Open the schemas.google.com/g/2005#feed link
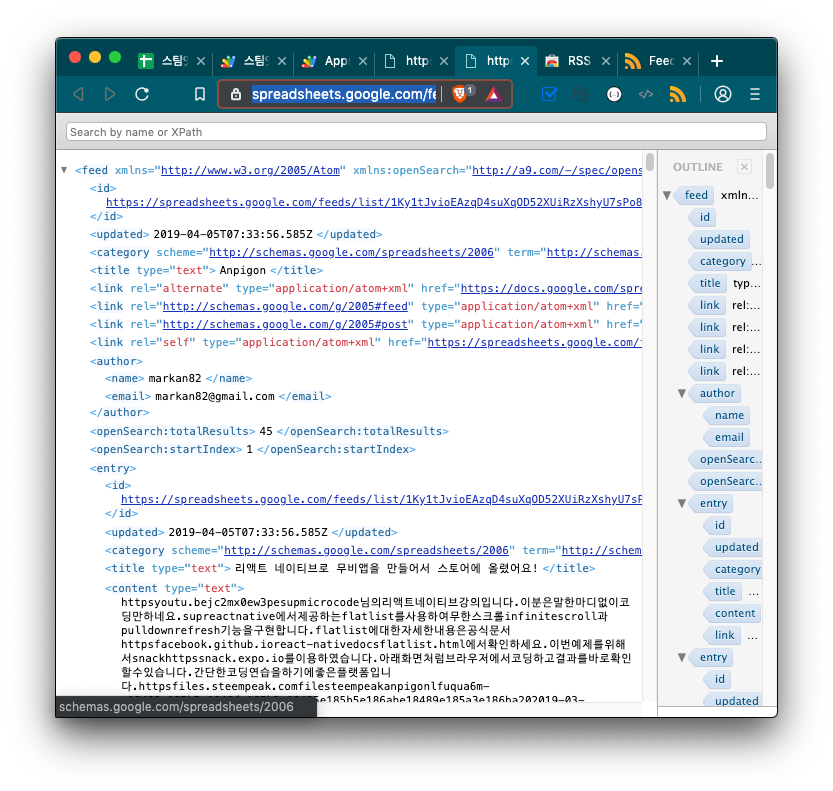 point(285,306)
